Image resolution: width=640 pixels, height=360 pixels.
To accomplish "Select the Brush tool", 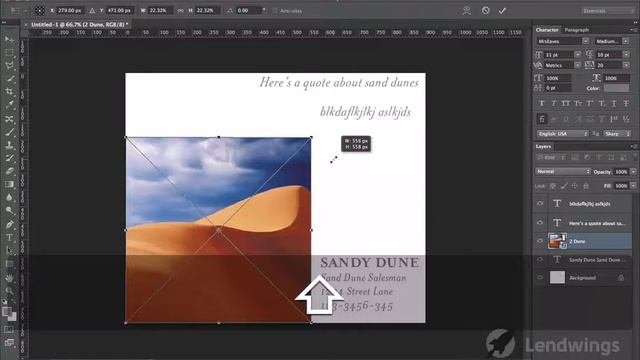I will click(x=9, y=132).
